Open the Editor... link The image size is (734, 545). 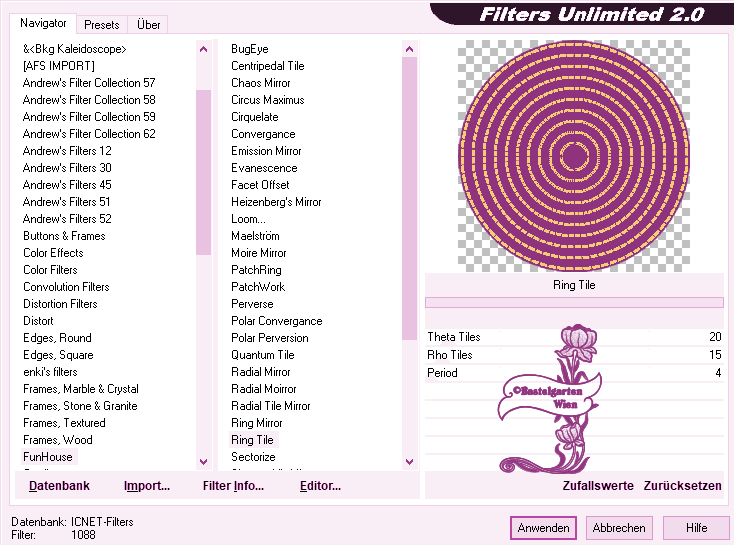321,486
